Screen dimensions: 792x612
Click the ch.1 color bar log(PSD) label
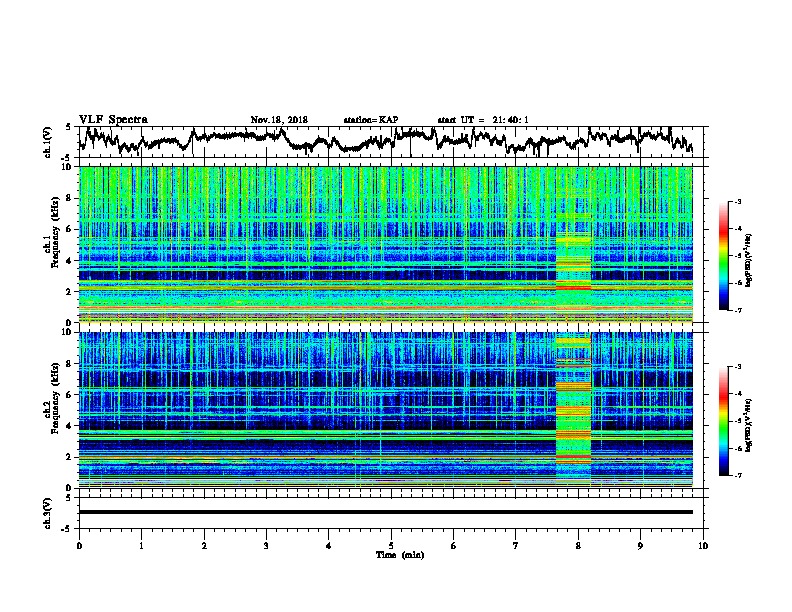(748, 260)
